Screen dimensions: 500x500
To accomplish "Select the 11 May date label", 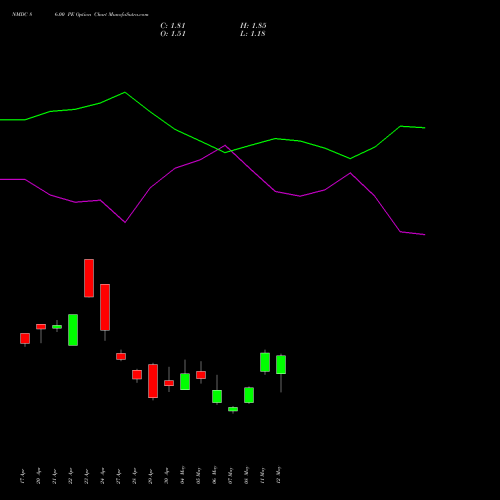I will [x=263, y=475].
